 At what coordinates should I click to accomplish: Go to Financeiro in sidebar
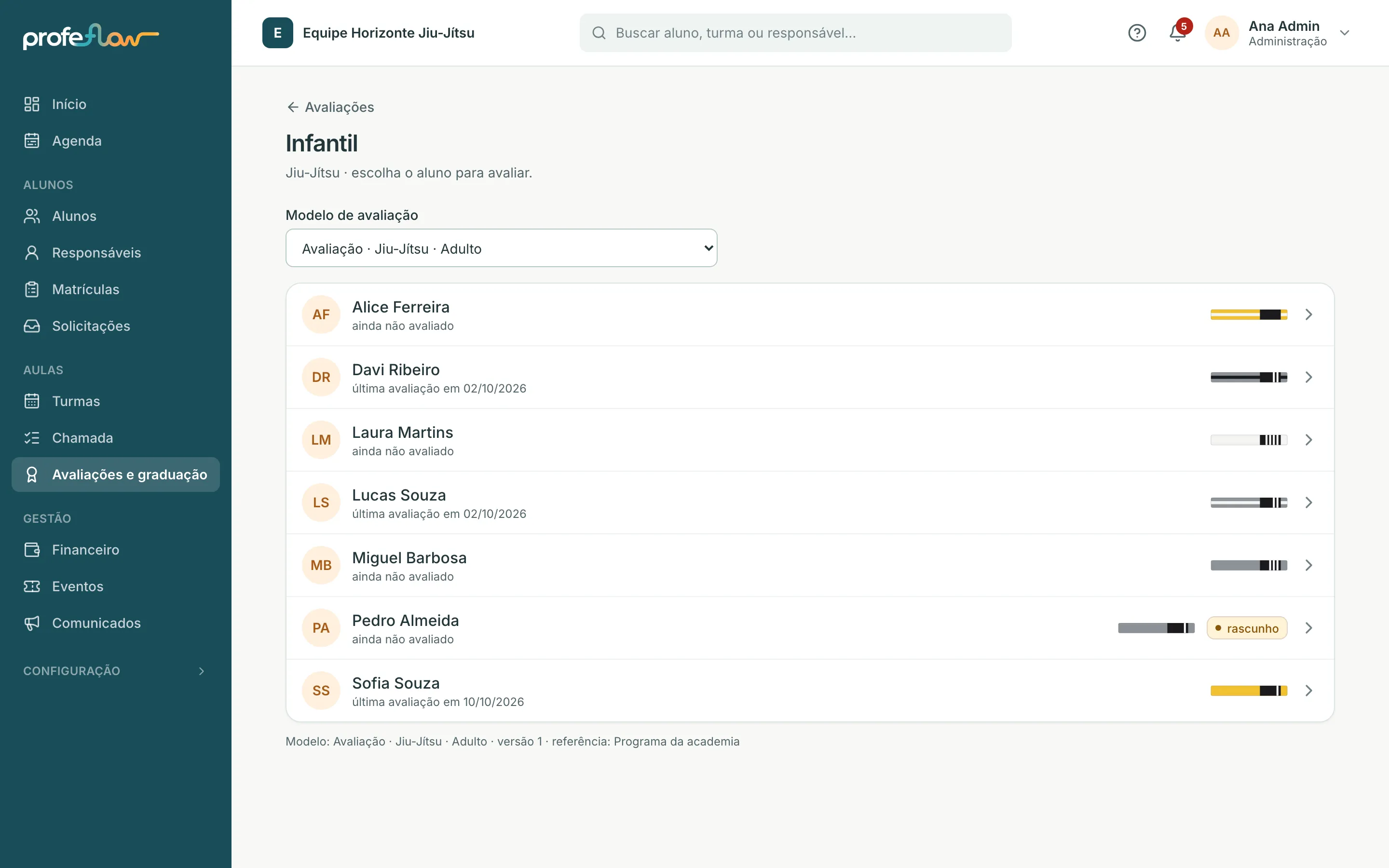115,550
